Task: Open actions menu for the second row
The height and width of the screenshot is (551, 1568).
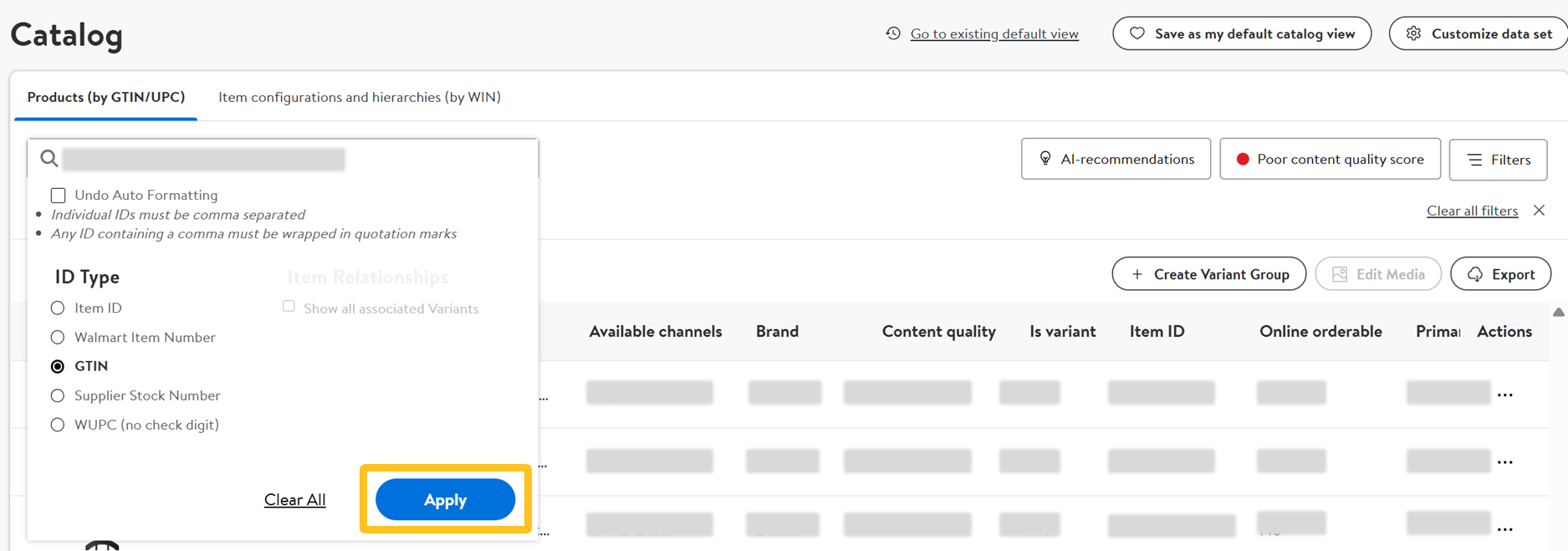Action: (x=1505, y=462)
